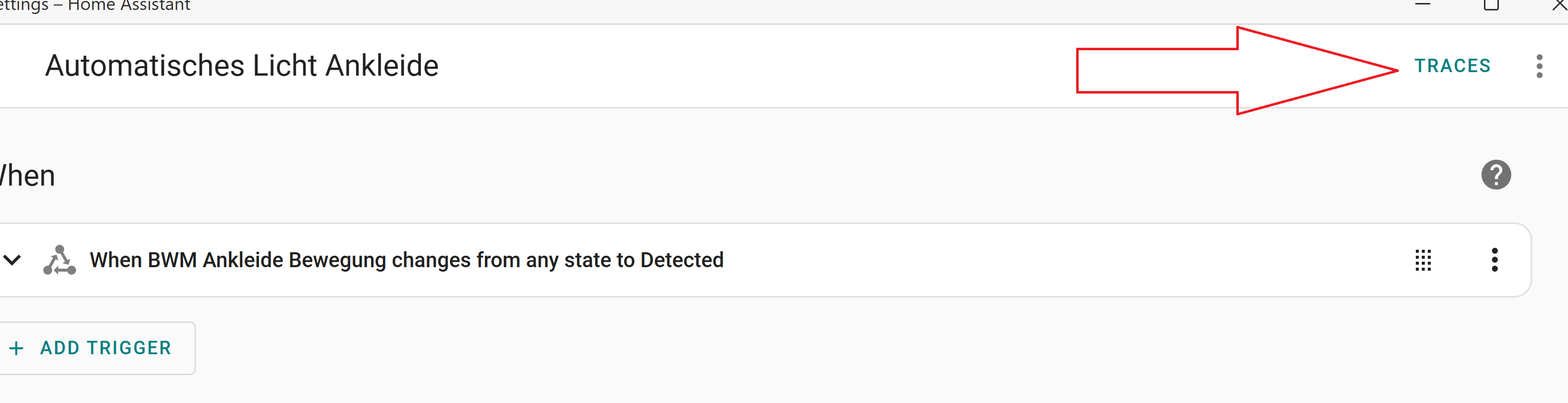Click the state trigger icon

click(x=60, y=260)
